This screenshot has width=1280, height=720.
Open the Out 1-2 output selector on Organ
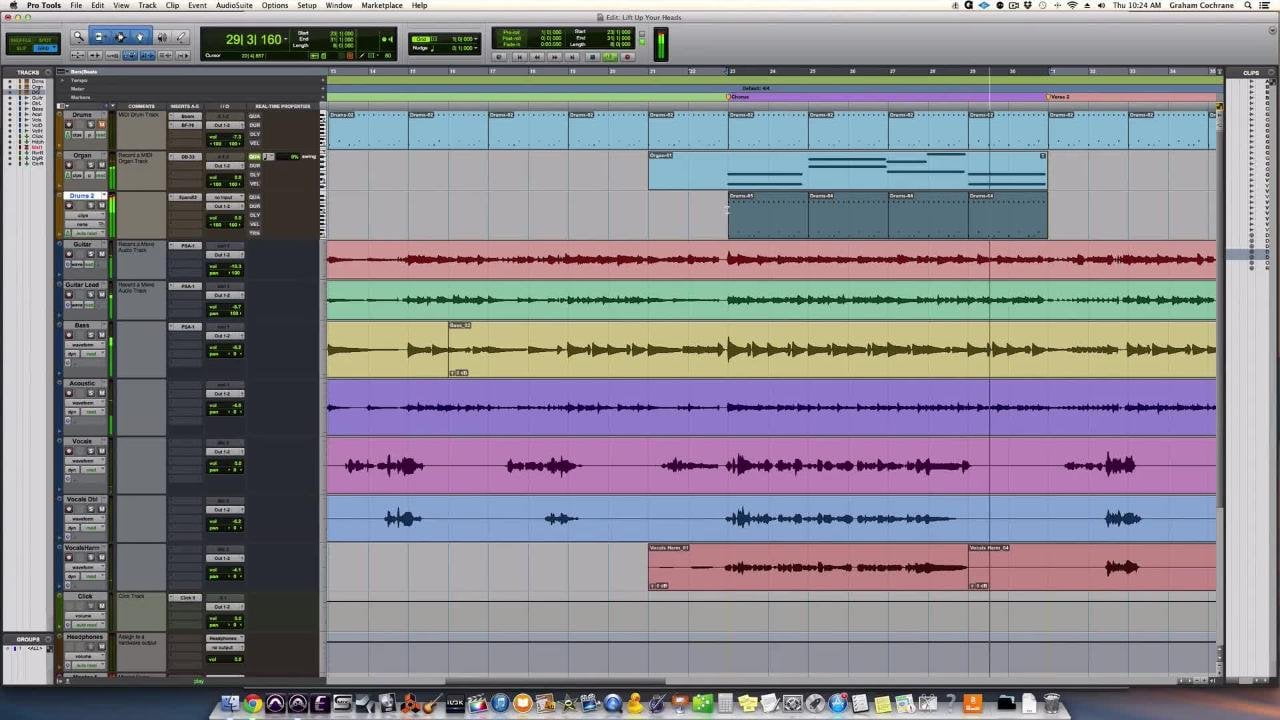pyautogui.click(x=226, y=166)
